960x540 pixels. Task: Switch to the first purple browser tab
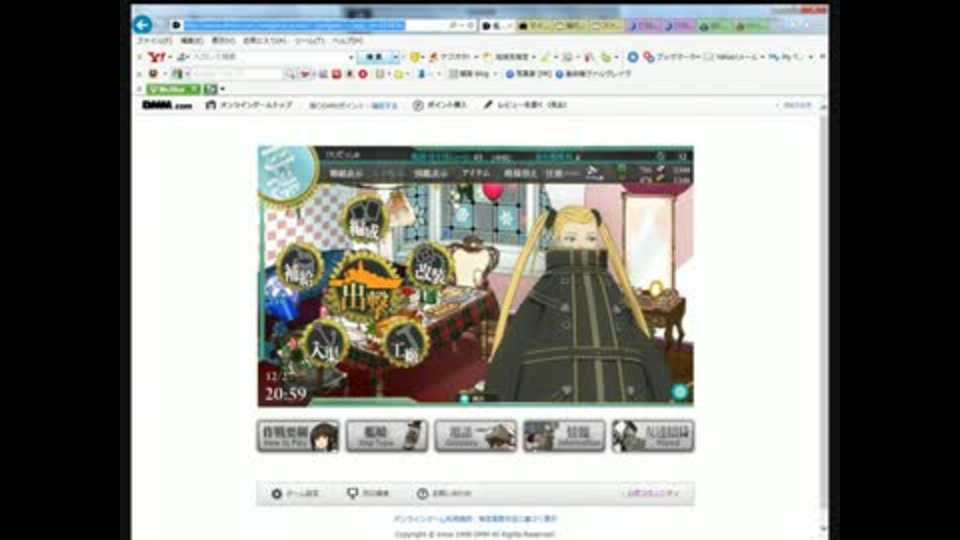pos(643,25)
